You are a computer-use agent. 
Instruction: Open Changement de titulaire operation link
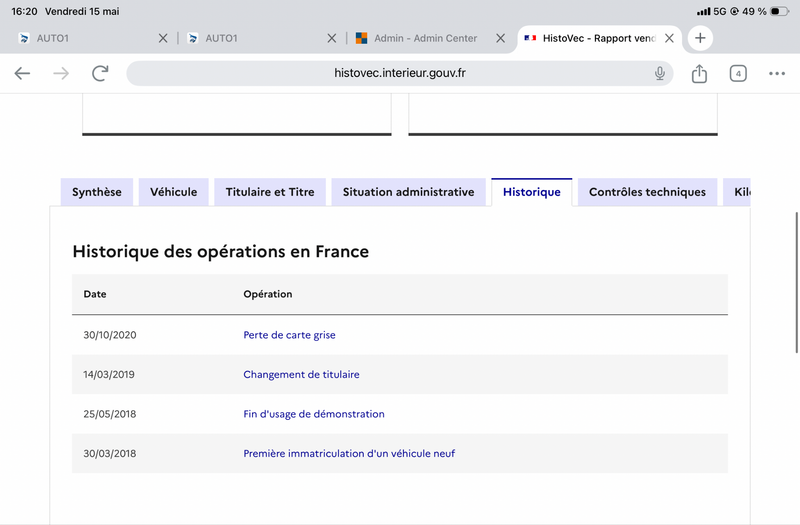tap(301, 374)
